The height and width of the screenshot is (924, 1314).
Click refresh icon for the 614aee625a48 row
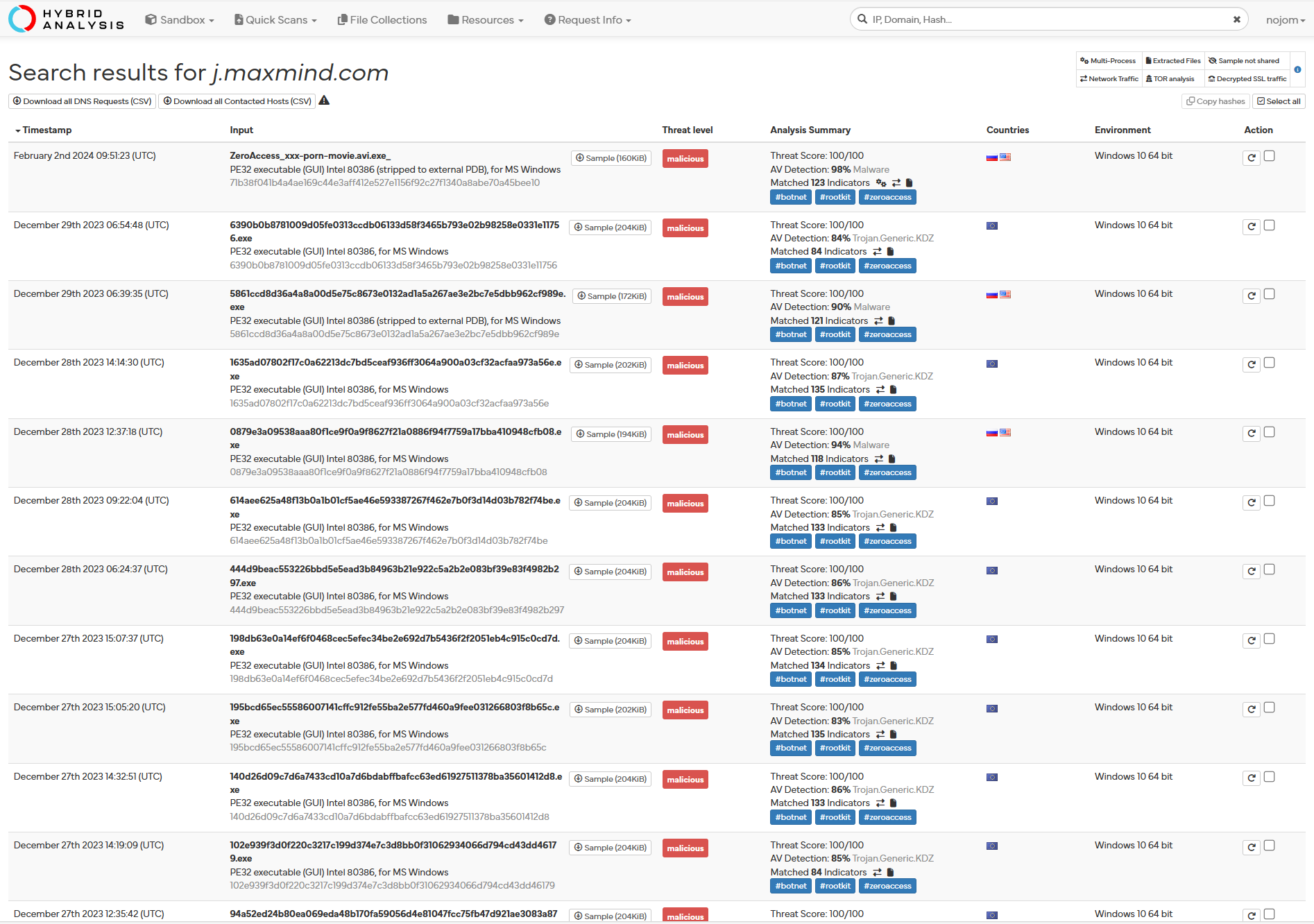tap(1252, 502)
